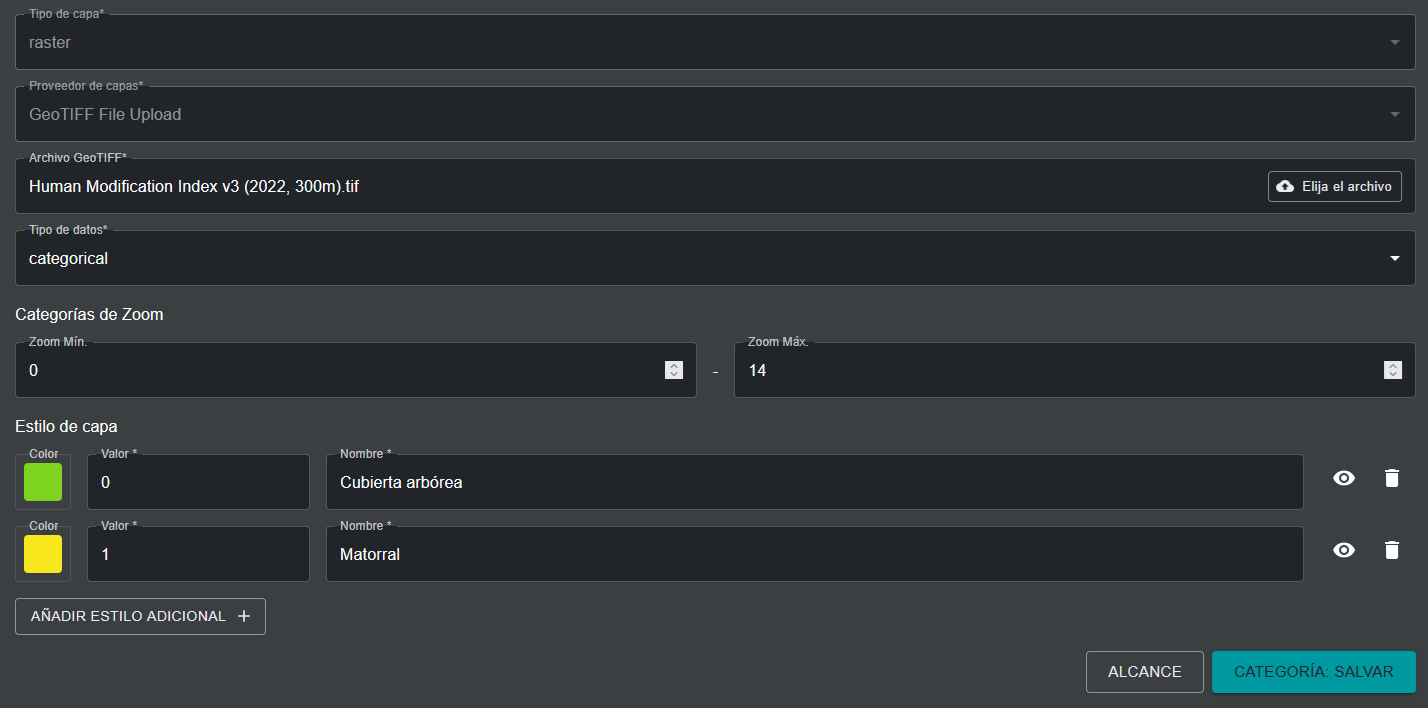Open the green color swatch
This screenshot has height=708, width=1428.
(43, 482)
